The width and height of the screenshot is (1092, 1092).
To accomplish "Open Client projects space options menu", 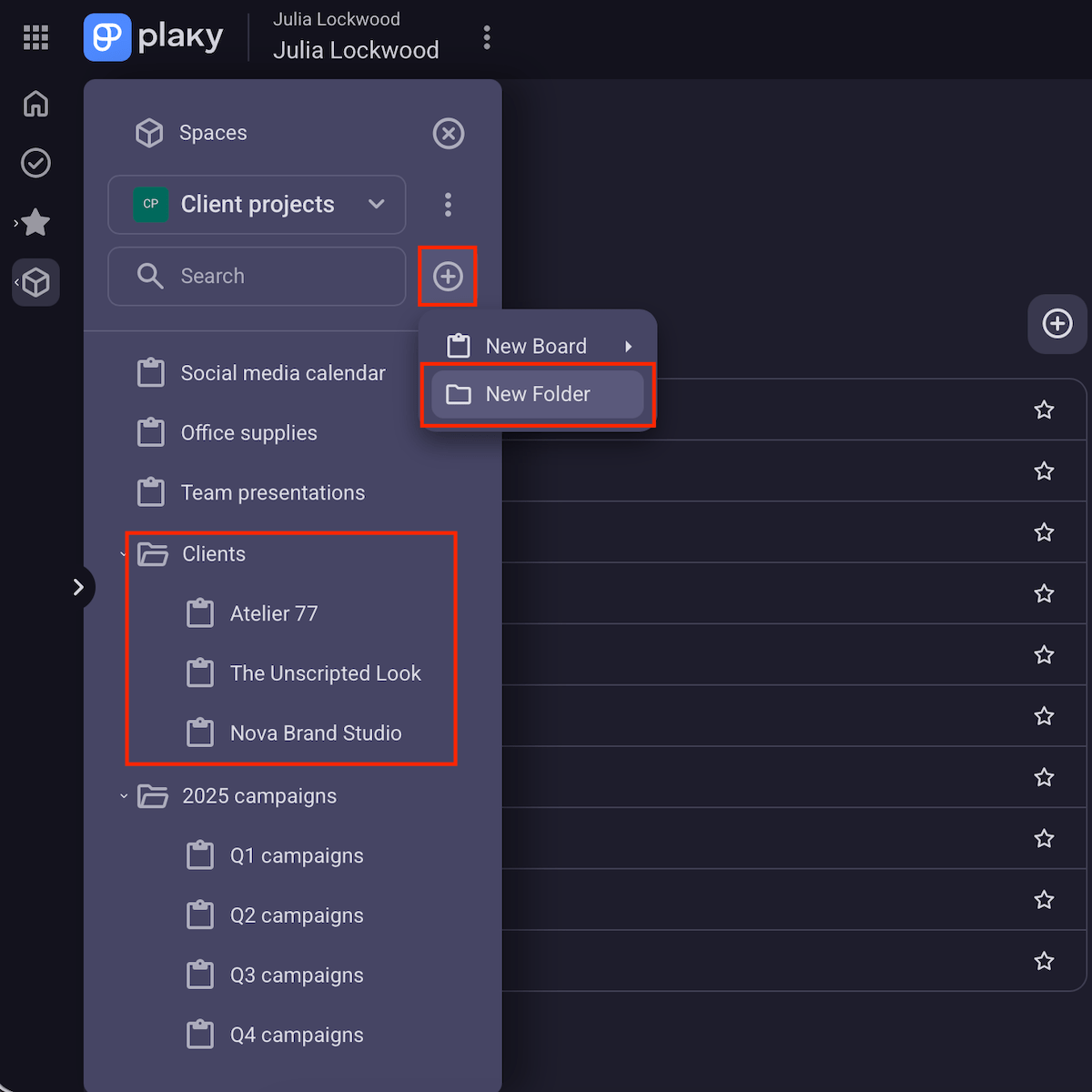I will coord(448,205).
